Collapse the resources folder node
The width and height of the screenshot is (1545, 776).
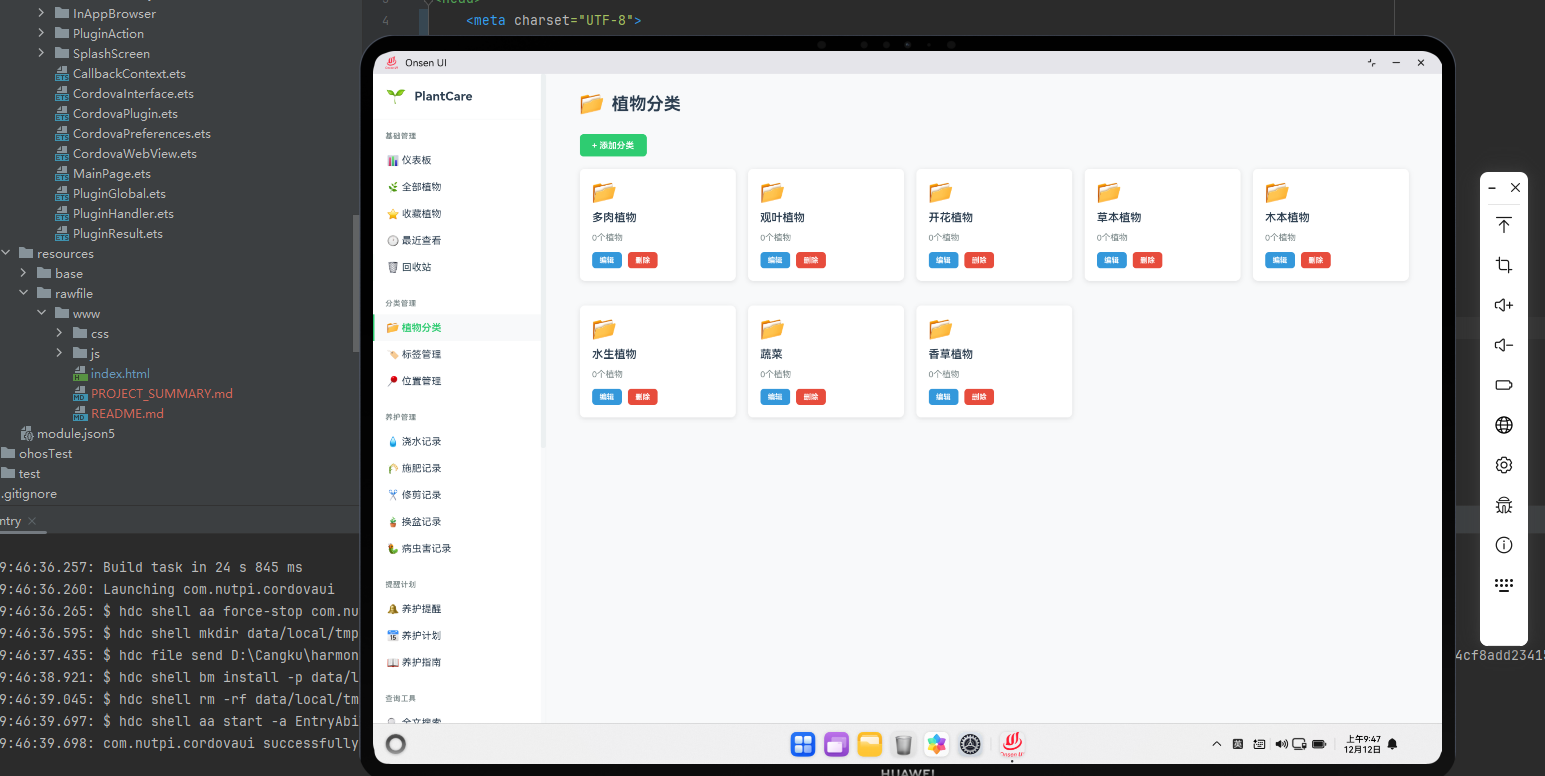pyautogui.click(x=6, y=253)
